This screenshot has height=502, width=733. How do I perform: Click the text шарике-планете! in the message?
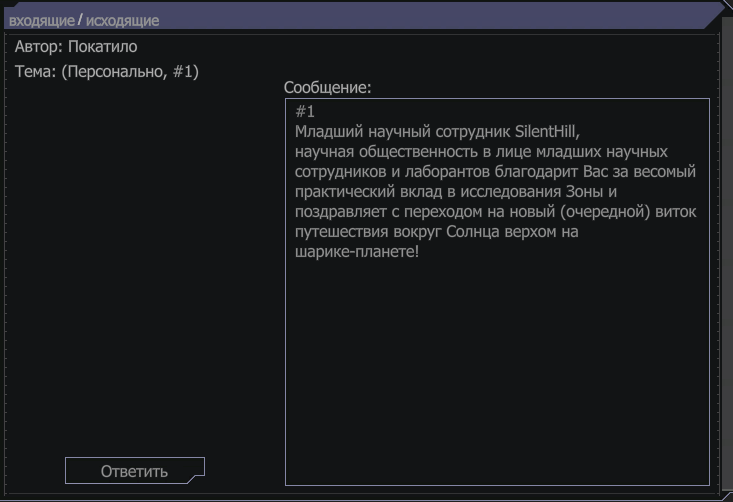pyautogui.click(x=357, y=252)
